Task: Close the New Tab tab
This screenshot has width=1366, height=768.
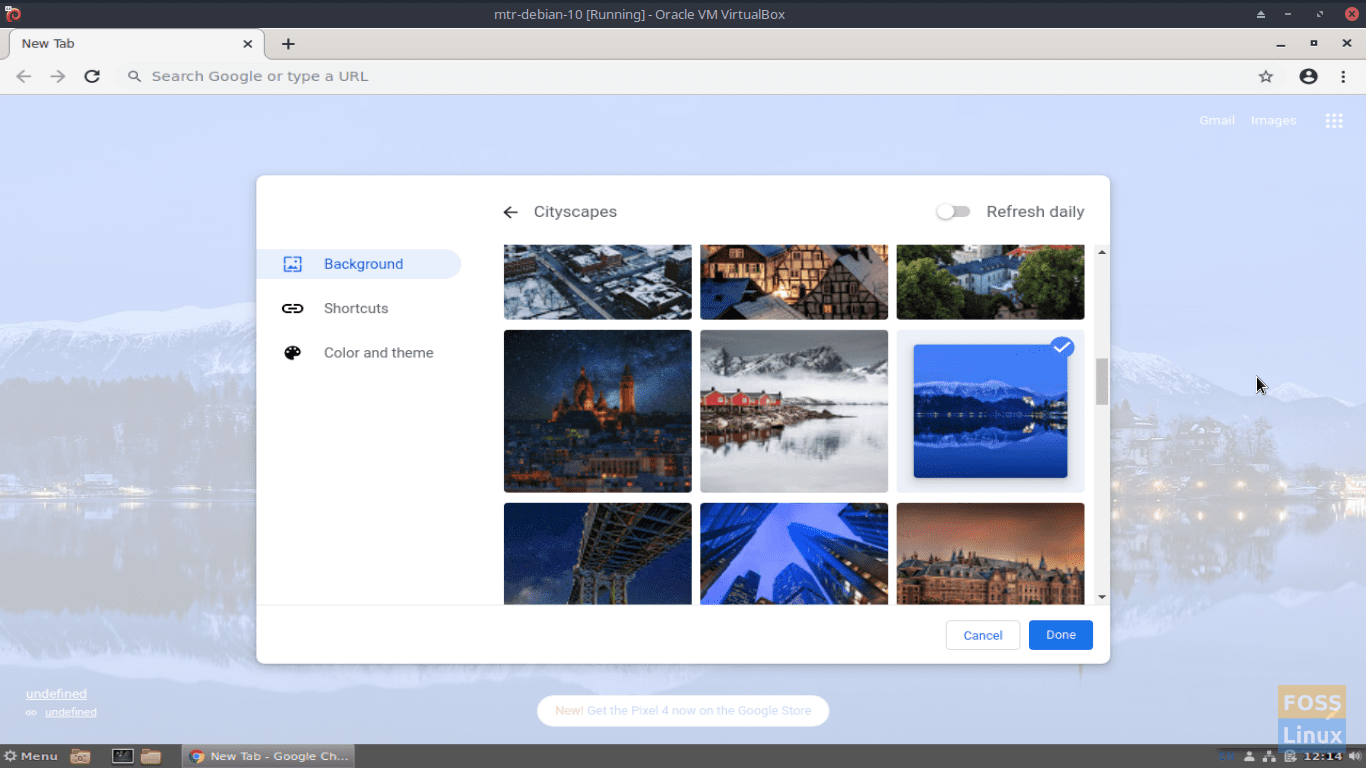Action: 248,44
